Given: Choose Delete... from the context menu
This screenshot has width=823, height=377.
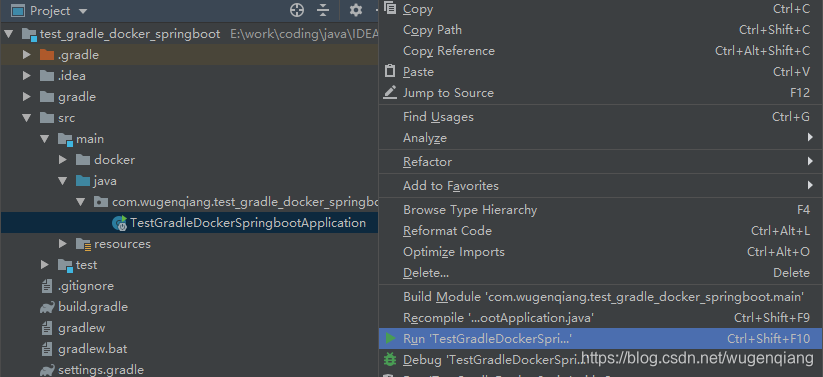Looking at the screenshot, I should (x=600, y=273).
